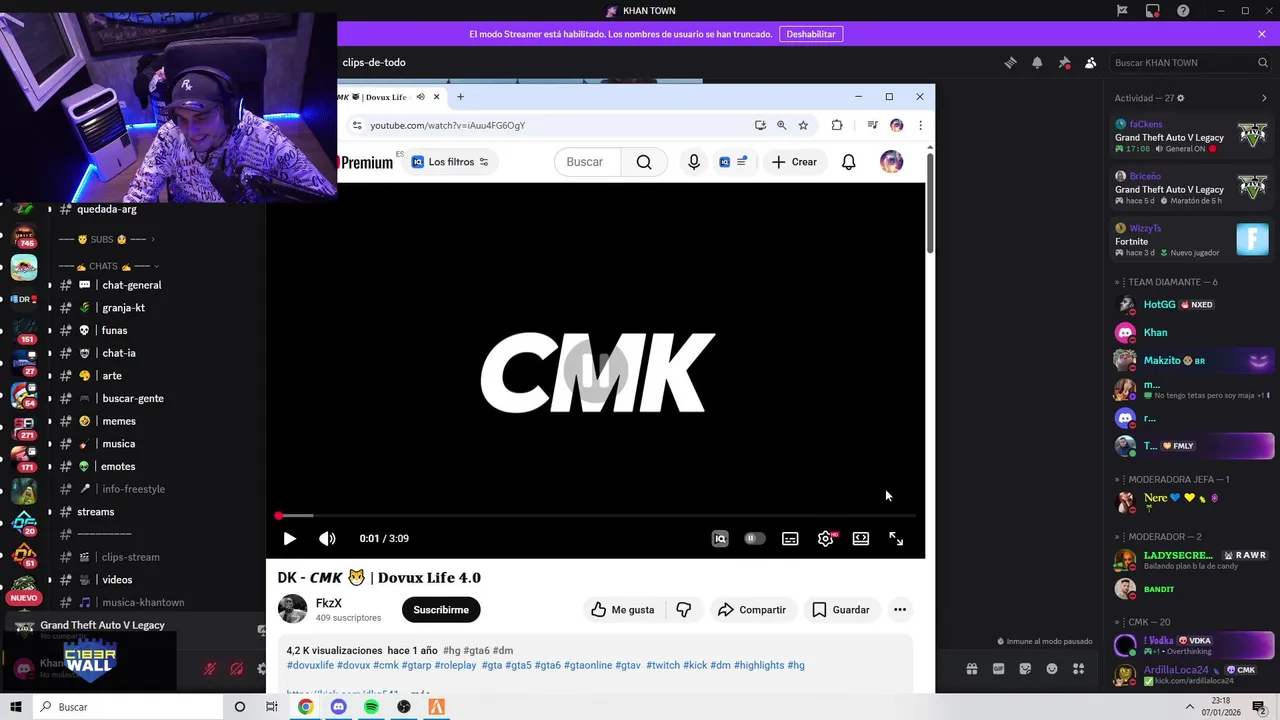Enter YouTube fullscreen mode
The width and height of the screenshot is (1280, 720).
[x=896, y=538]
